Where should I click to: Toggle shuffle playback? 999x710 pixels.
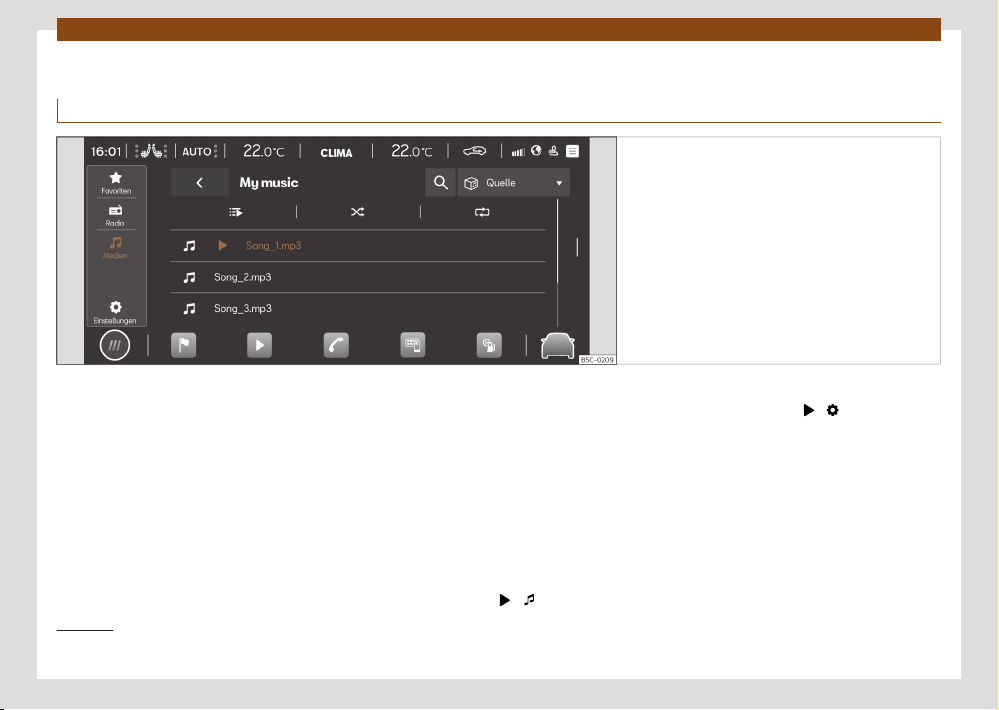(x=358, y=212)
